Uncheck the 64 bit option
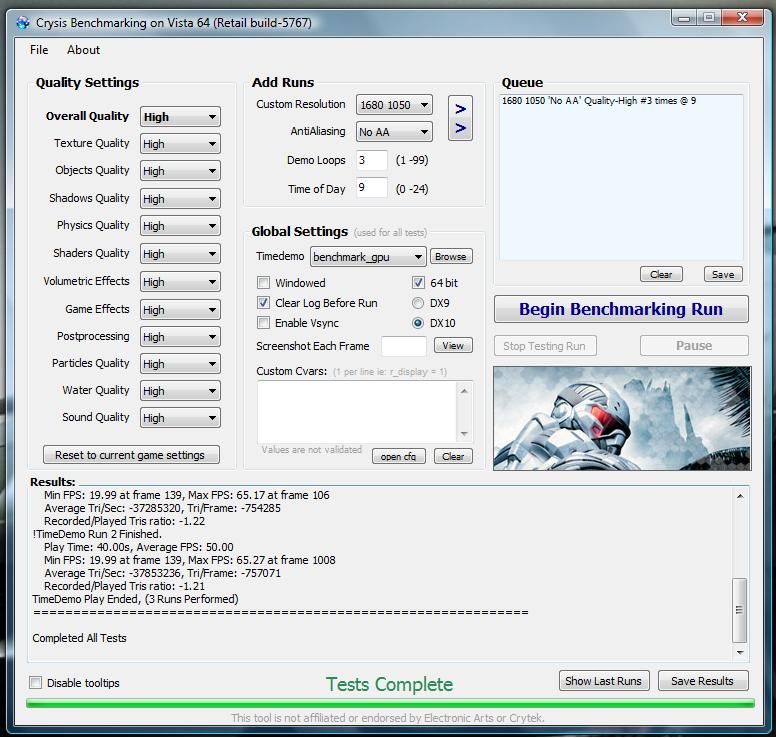This screenshot has width=776, height=738. 418,283
